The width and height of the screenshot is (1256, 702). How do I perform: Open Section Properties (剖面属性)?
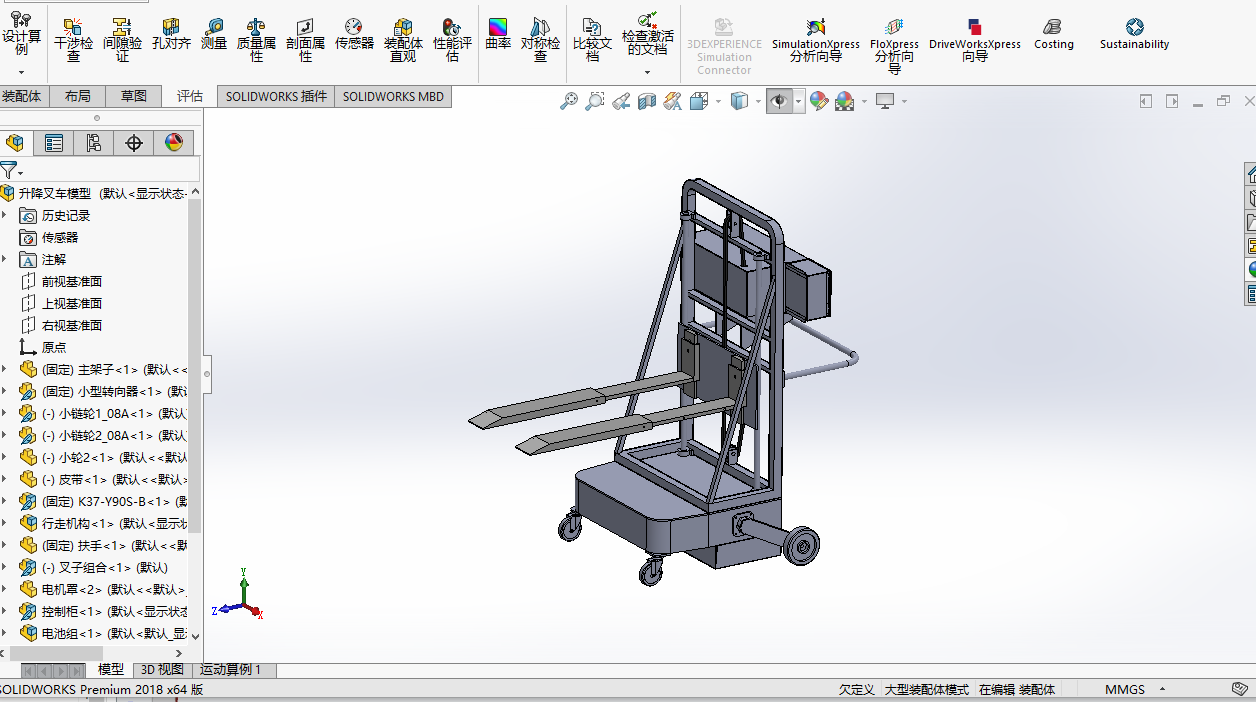[x=305, y=40]
